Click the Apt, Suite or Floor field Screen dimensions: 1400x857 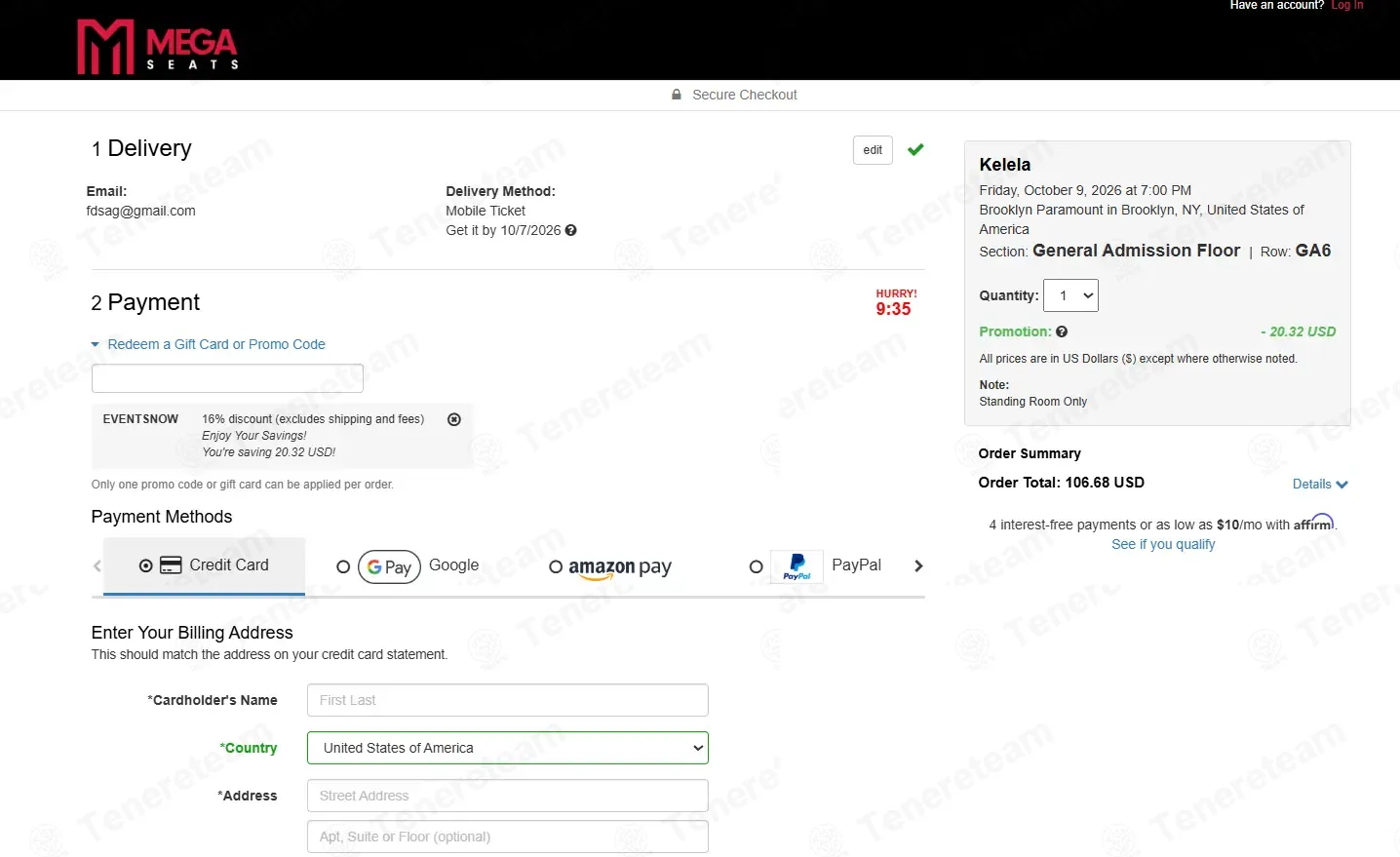[x=507, y=837]
